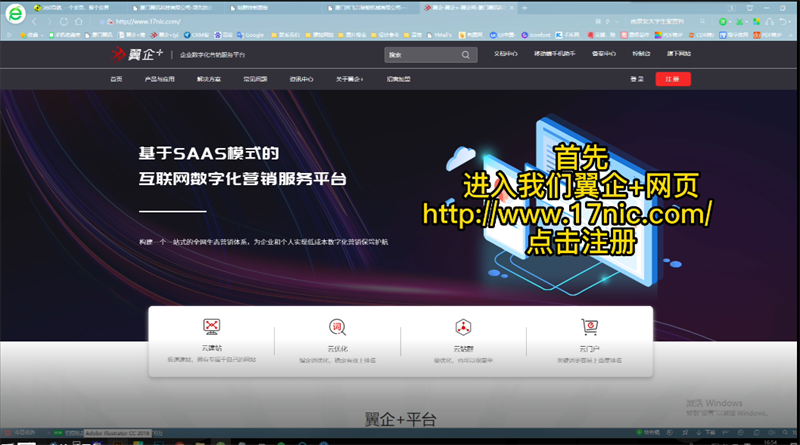The height and width of the screenshot is (445, 800).
Task: Click the green circular extension icon
Action: [x=722, y=21]
